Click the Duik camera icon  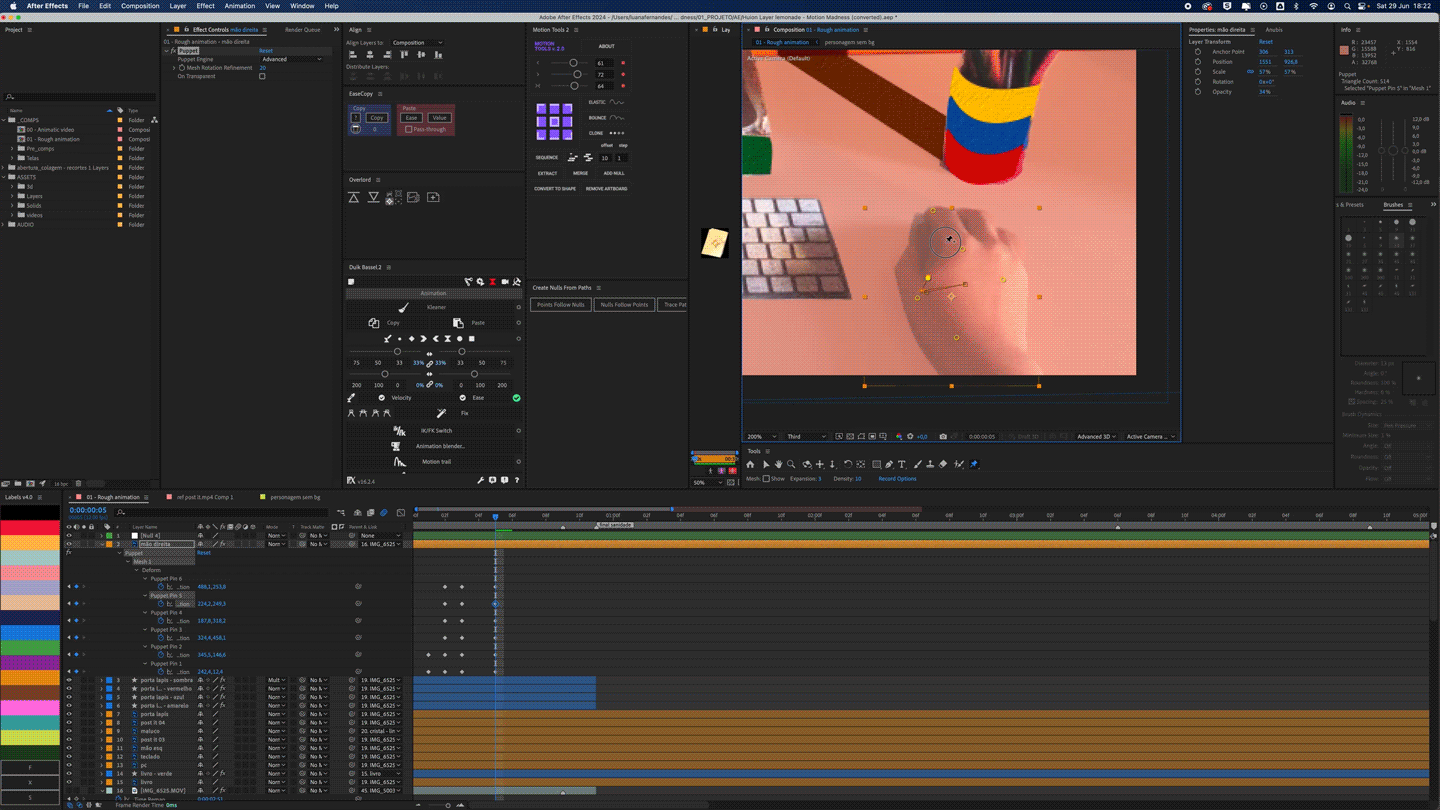click(505, 282)
